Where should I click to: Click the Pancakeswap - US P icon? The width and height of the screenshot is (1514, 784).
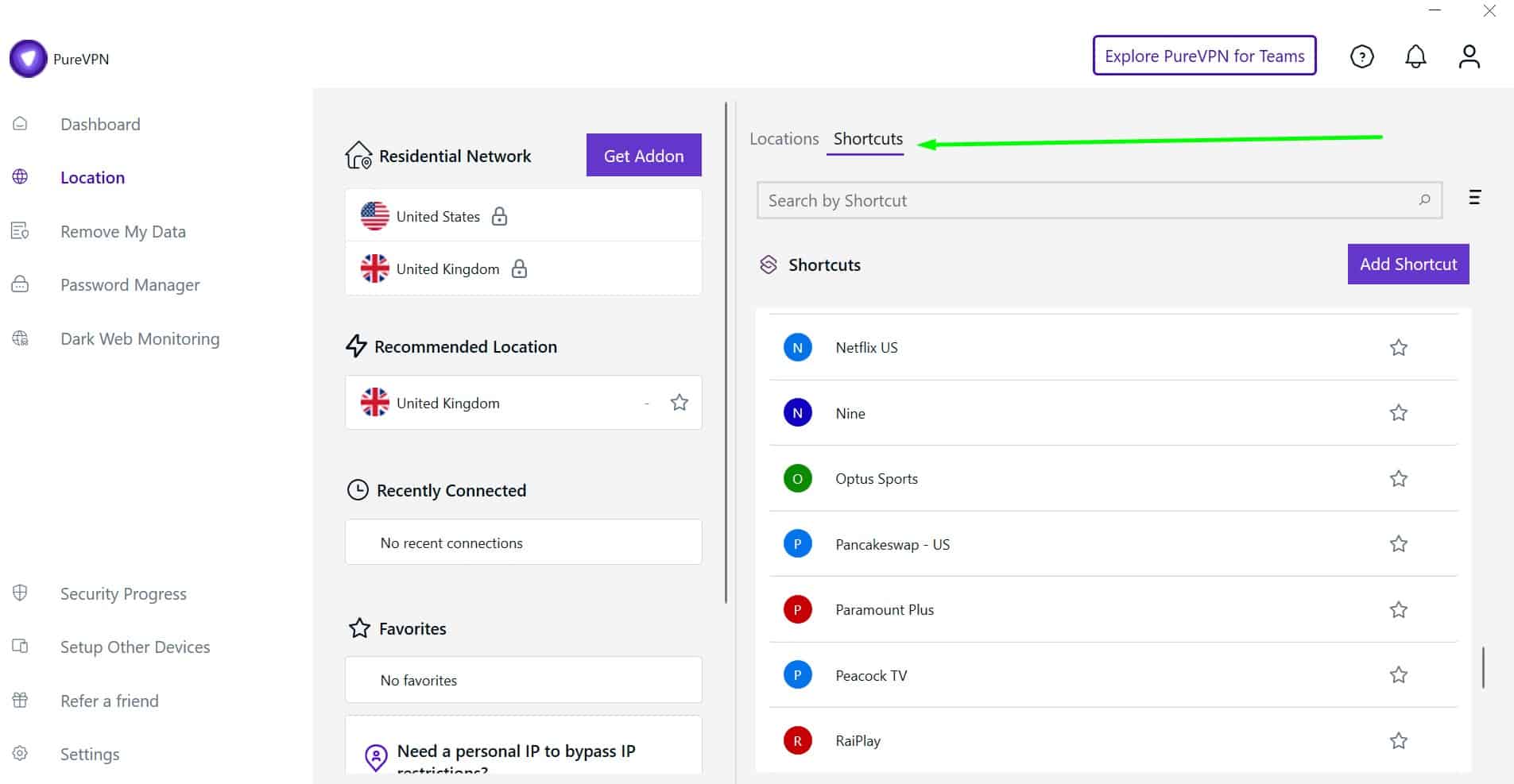point(797,544)
